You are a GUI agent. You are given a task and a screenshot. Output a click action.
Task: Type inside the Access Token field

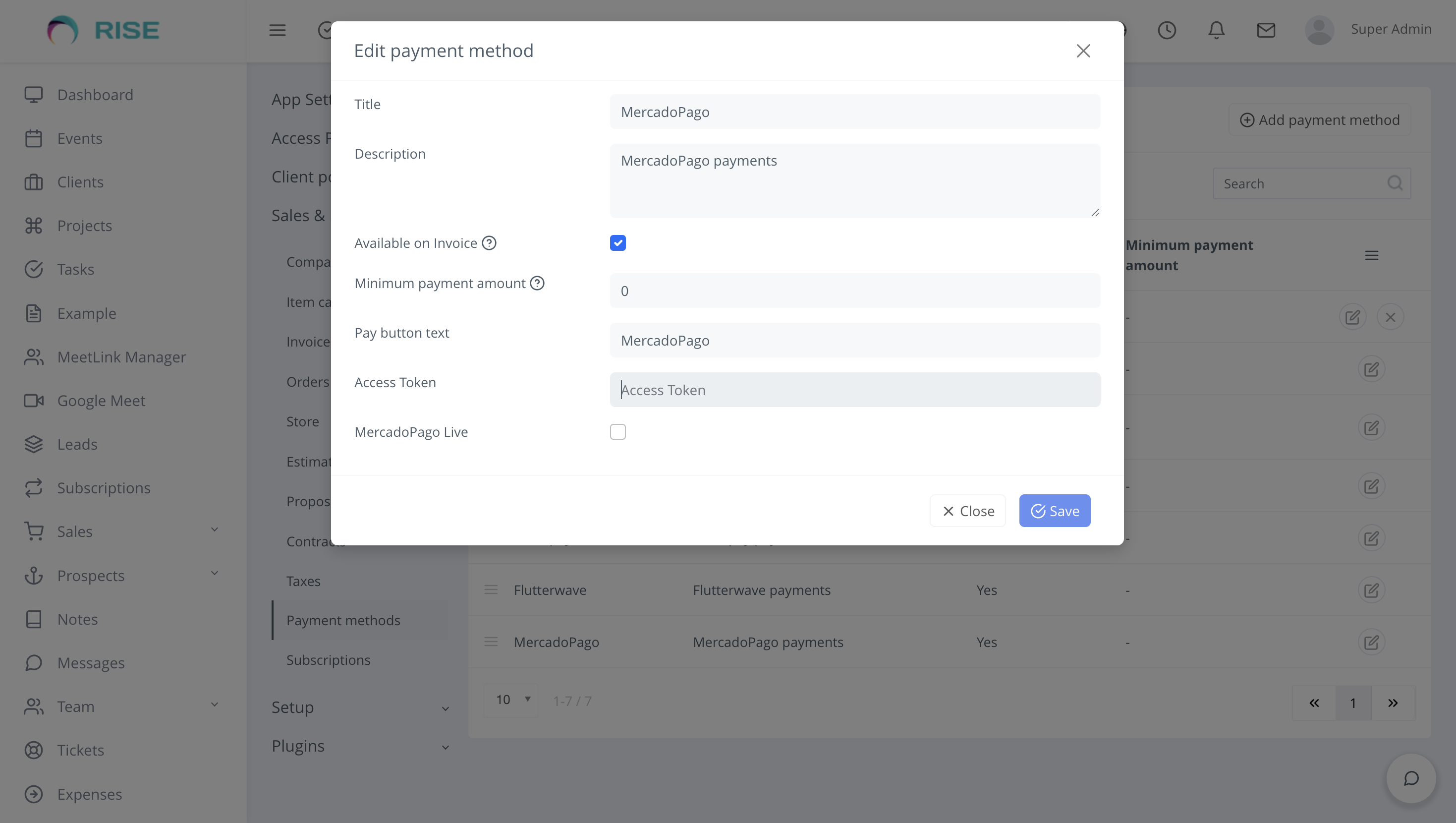(854, 390)
